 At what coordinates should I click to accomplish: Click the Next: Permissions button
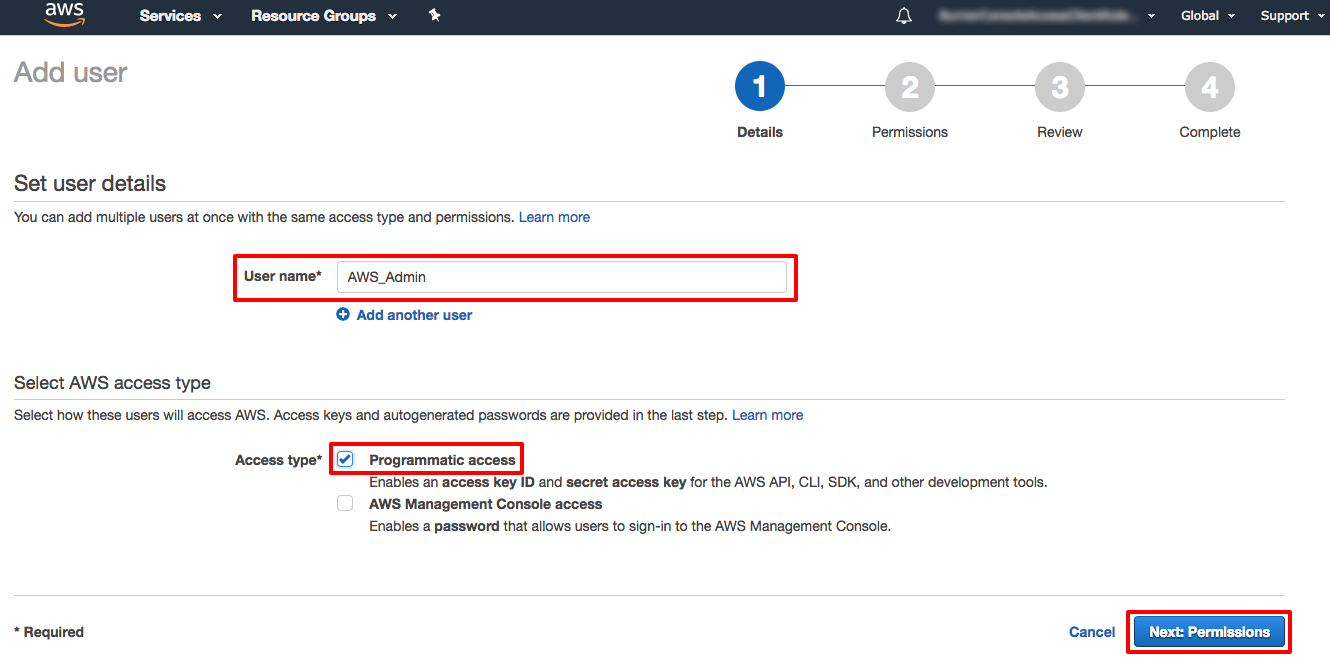click(x=1209, y=632)
